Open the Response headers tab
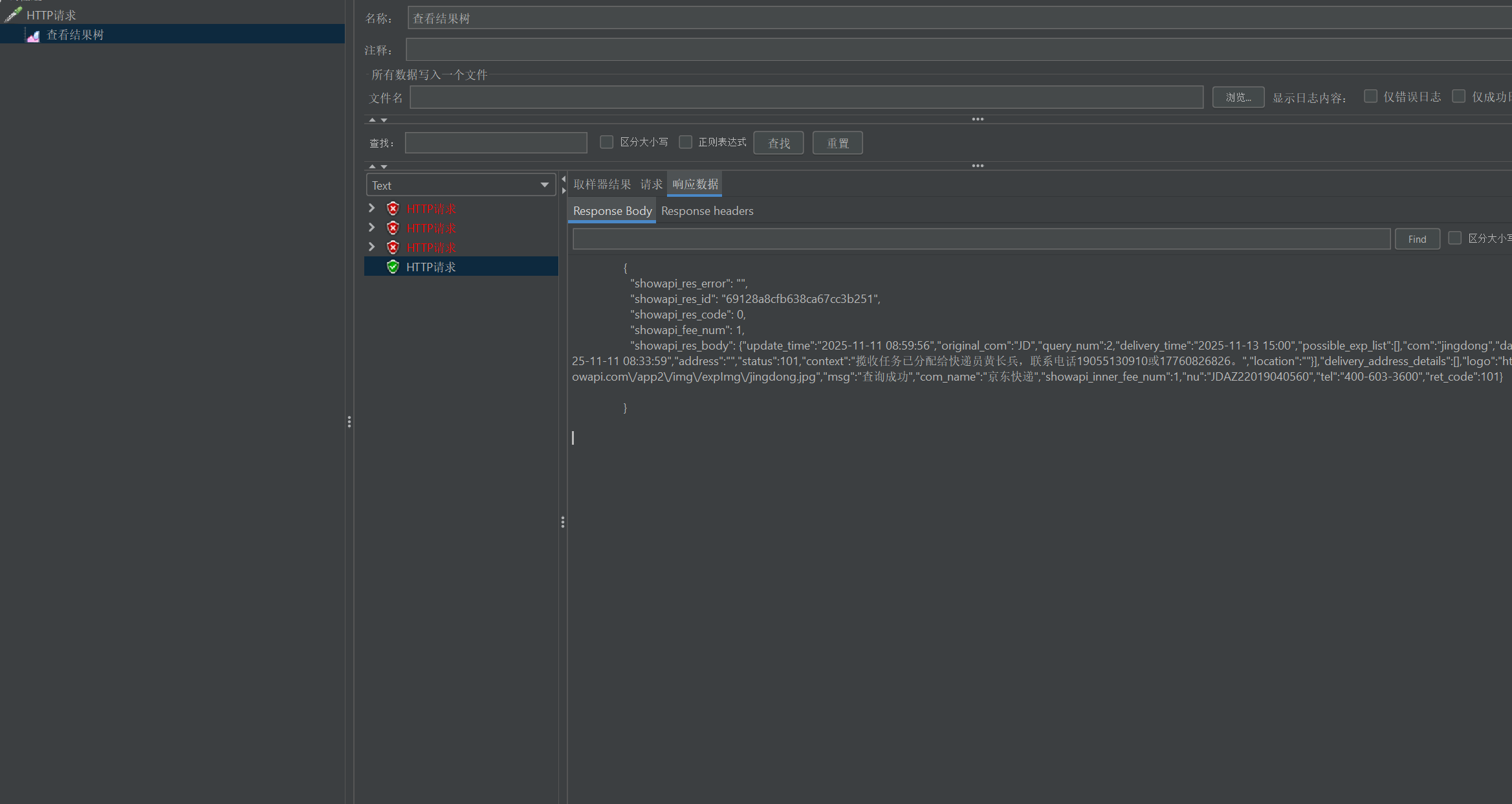 707,211
